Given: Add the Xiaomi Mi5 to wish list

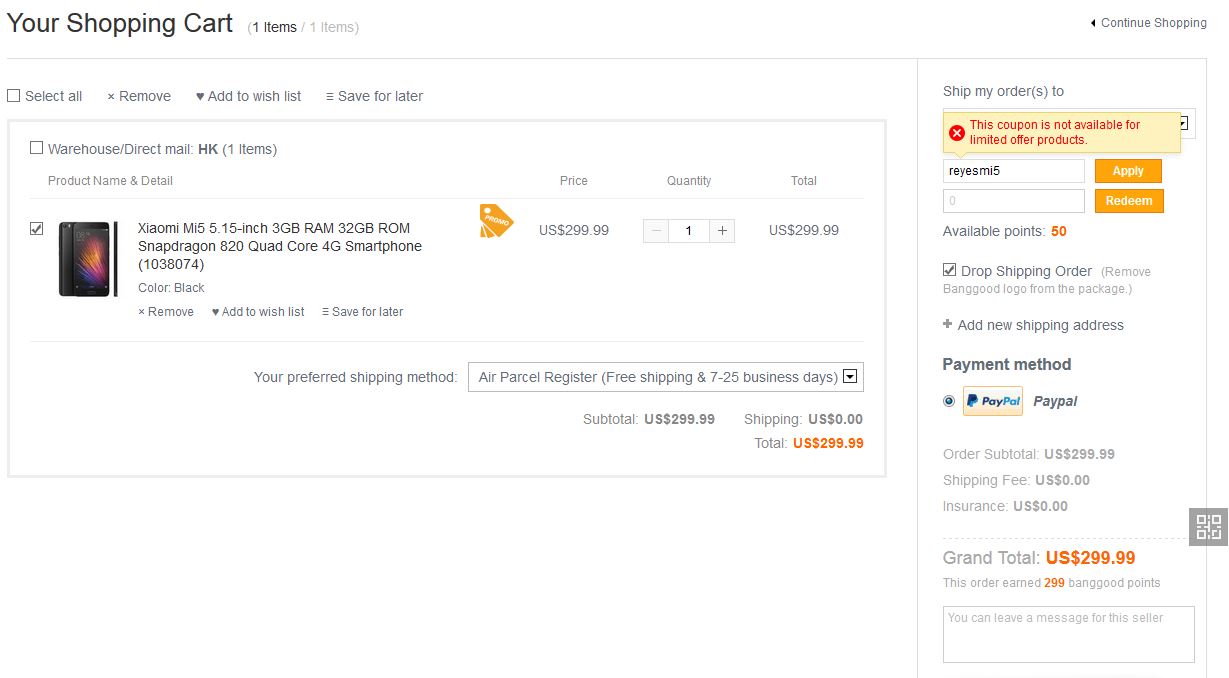Looking at the screenshot, I should point(258,312).
